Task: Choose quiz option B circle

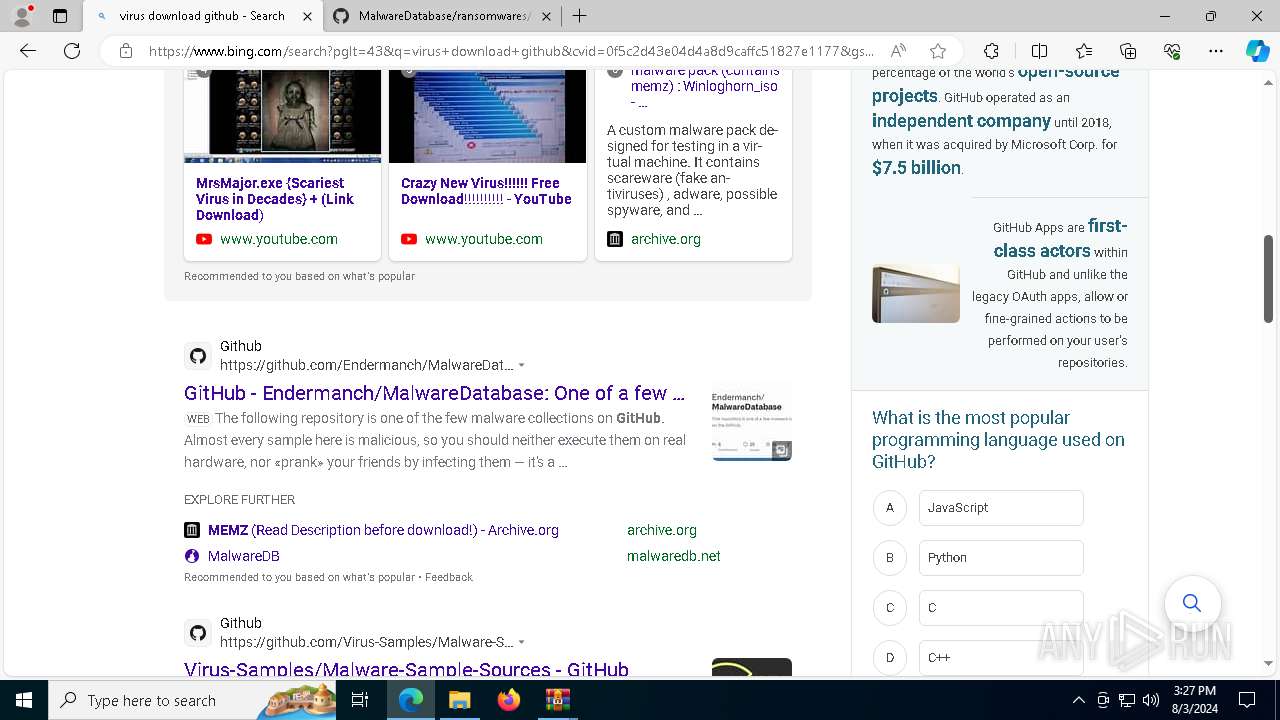Action: (889, 557)
